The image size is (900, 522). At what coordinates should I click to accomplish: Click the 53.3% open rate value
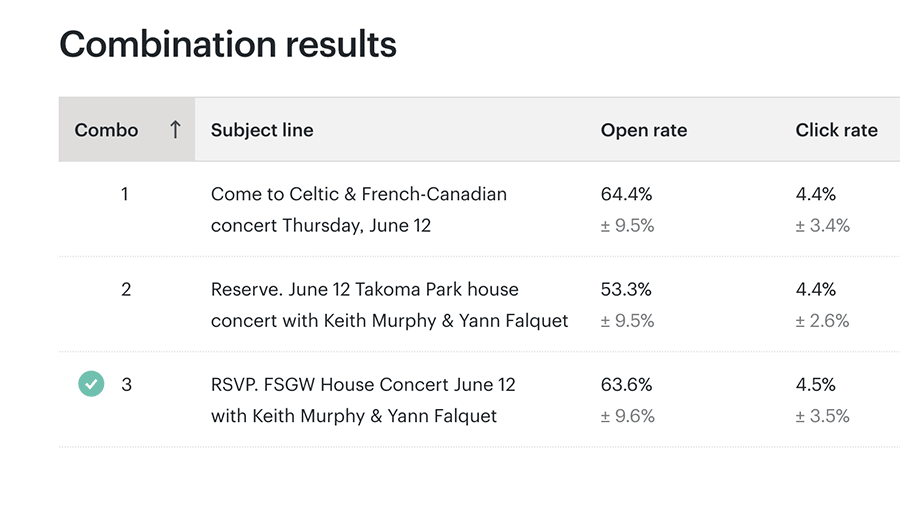point(627,289)
